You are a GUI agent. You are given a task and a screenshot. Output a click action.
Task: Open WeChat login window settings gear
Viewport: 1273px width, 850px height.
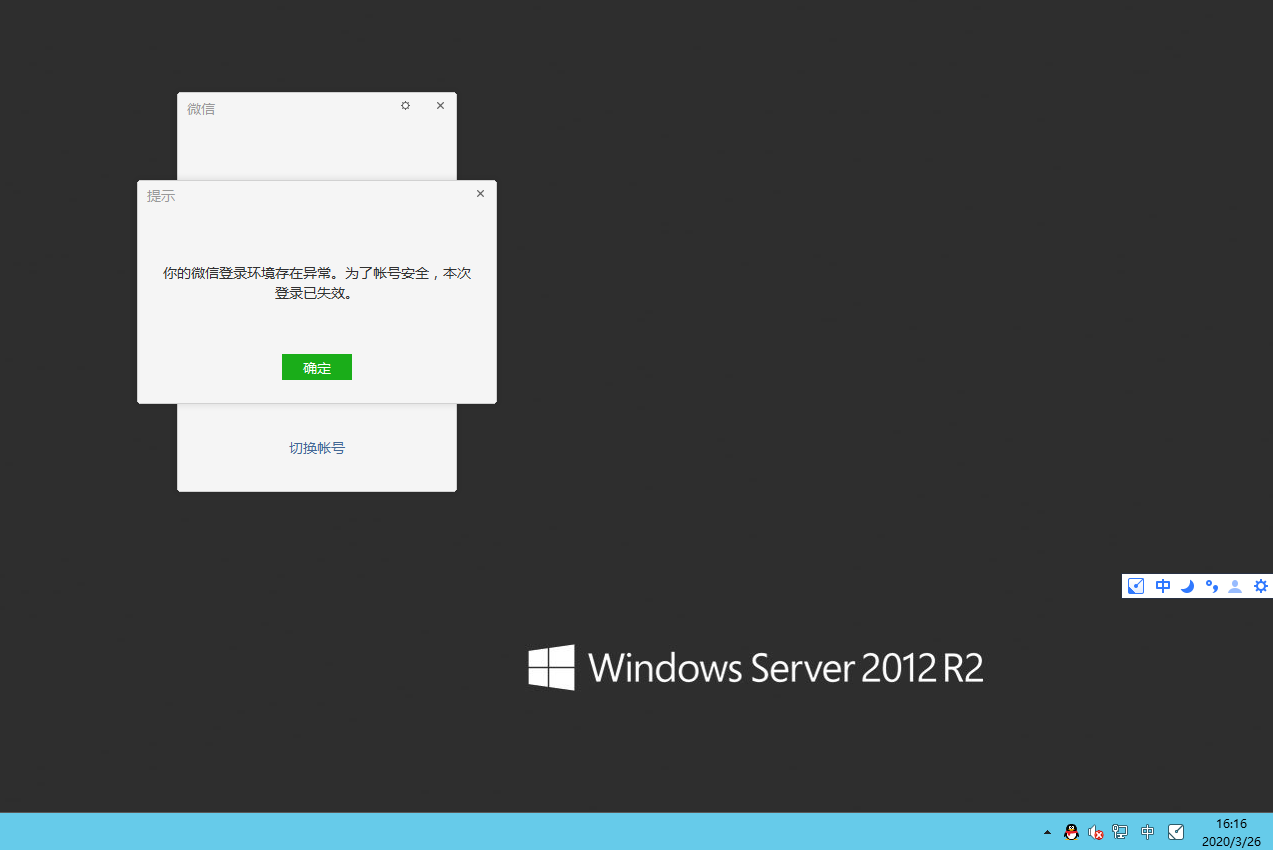tap(405, 105)
